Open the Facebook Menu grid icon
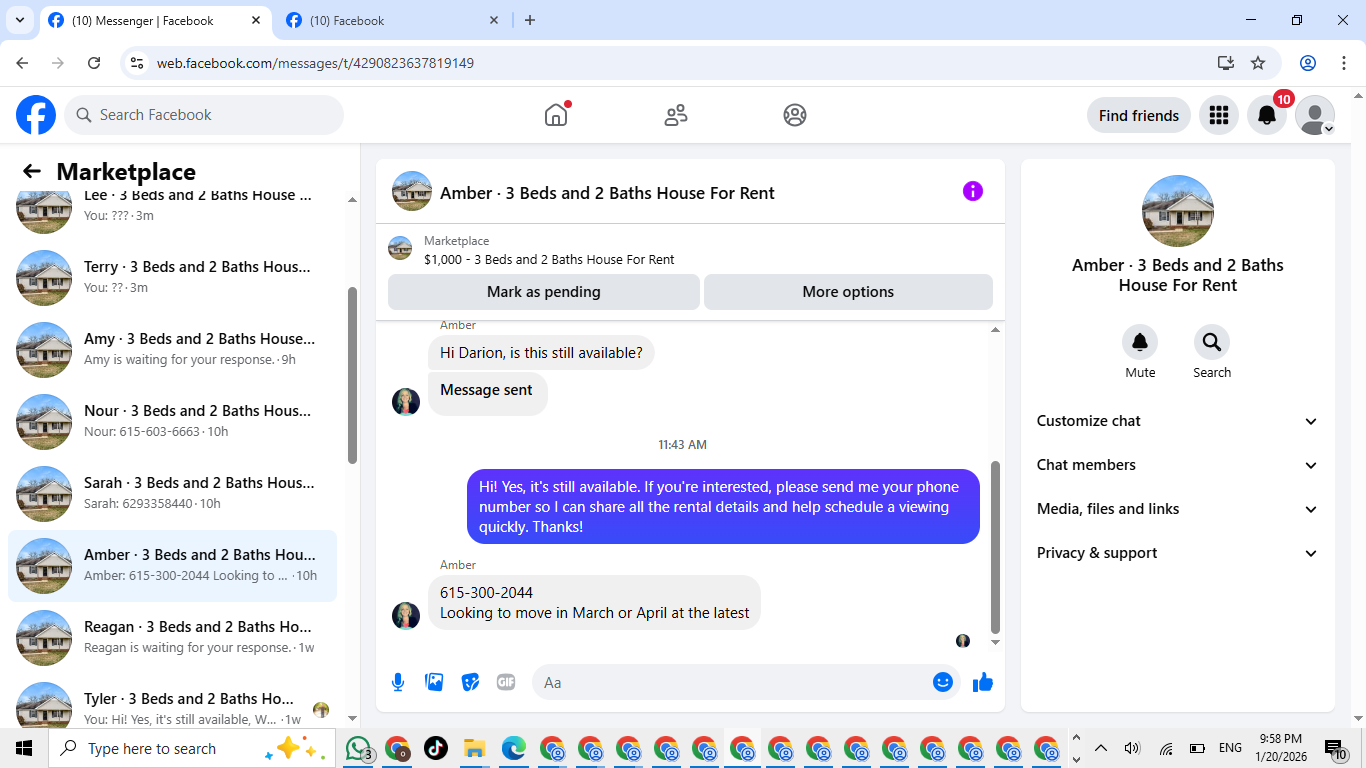This screenshot has width=1366, height=768. point(1218,115)
